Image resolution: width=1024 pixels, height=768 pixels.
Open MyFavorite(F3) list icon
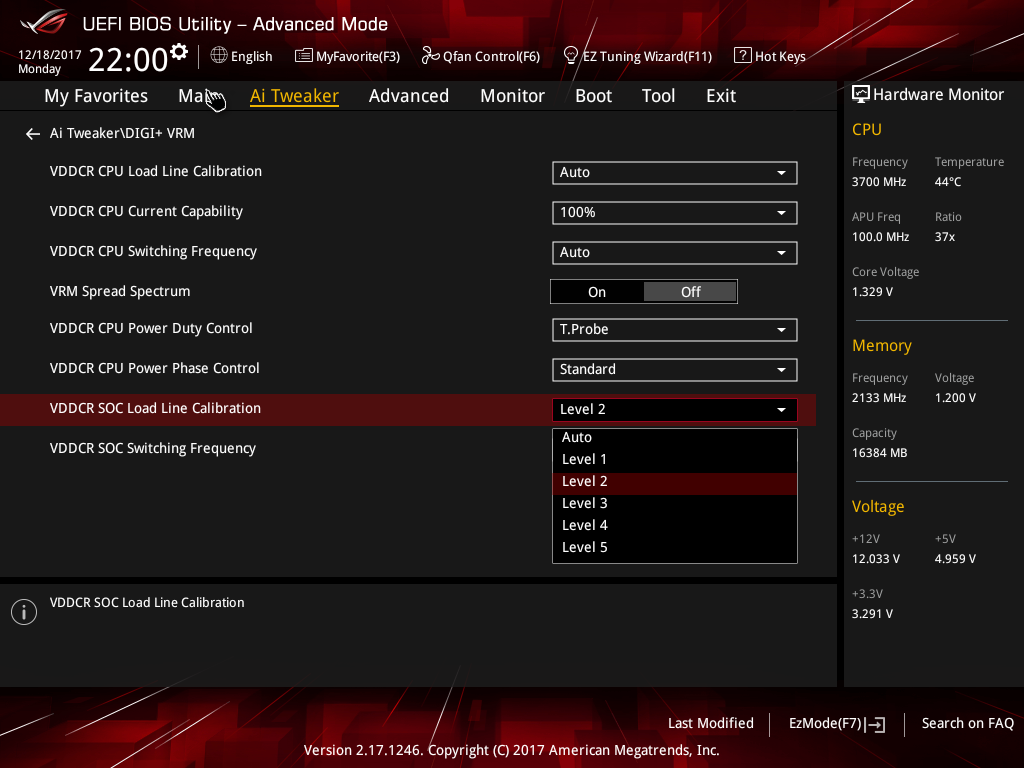pyautogui.click(x=304, y=56)
